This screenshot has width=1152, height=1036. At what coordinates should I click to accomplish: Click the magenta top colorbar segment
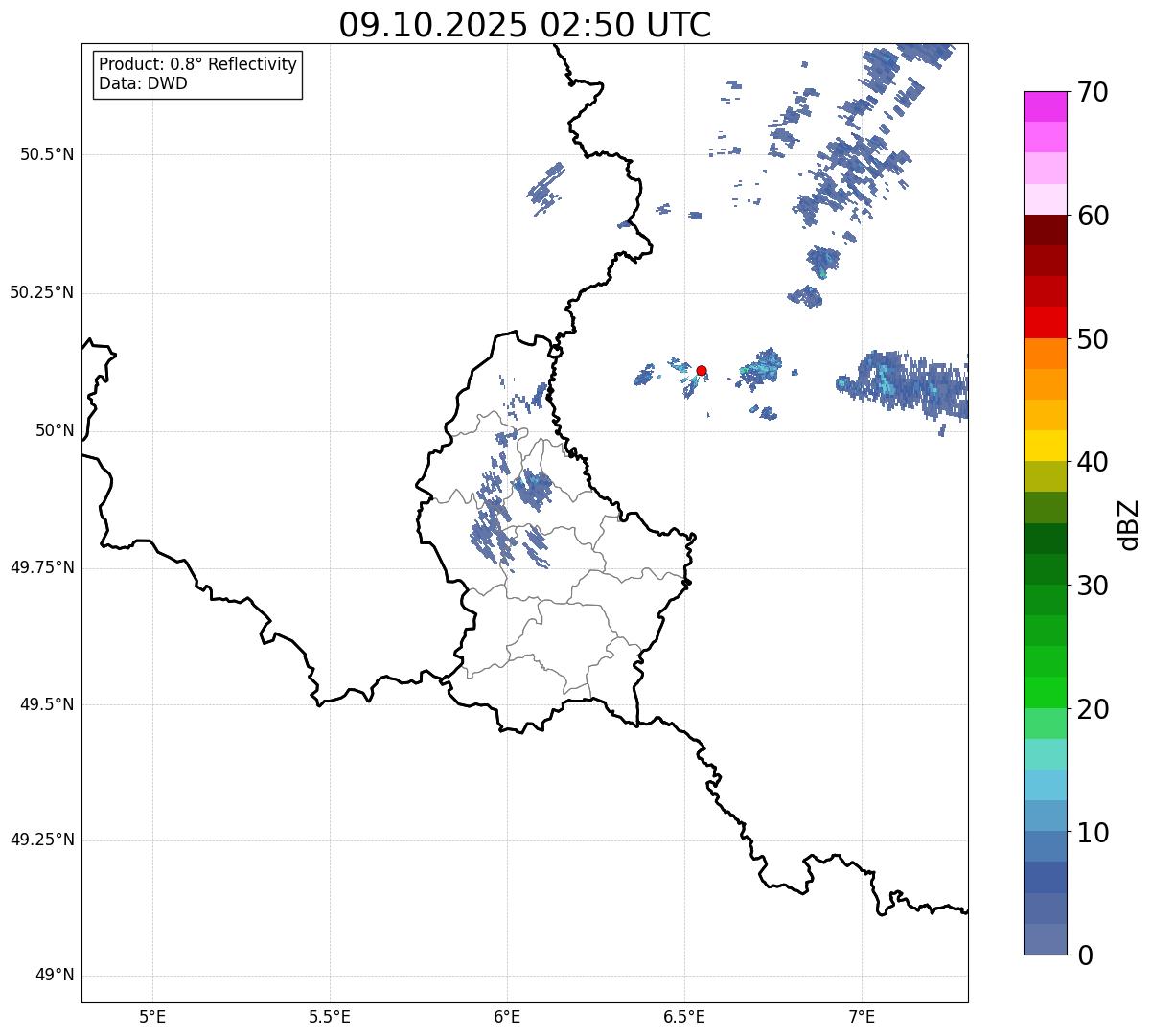click(x=1045, y=106)
